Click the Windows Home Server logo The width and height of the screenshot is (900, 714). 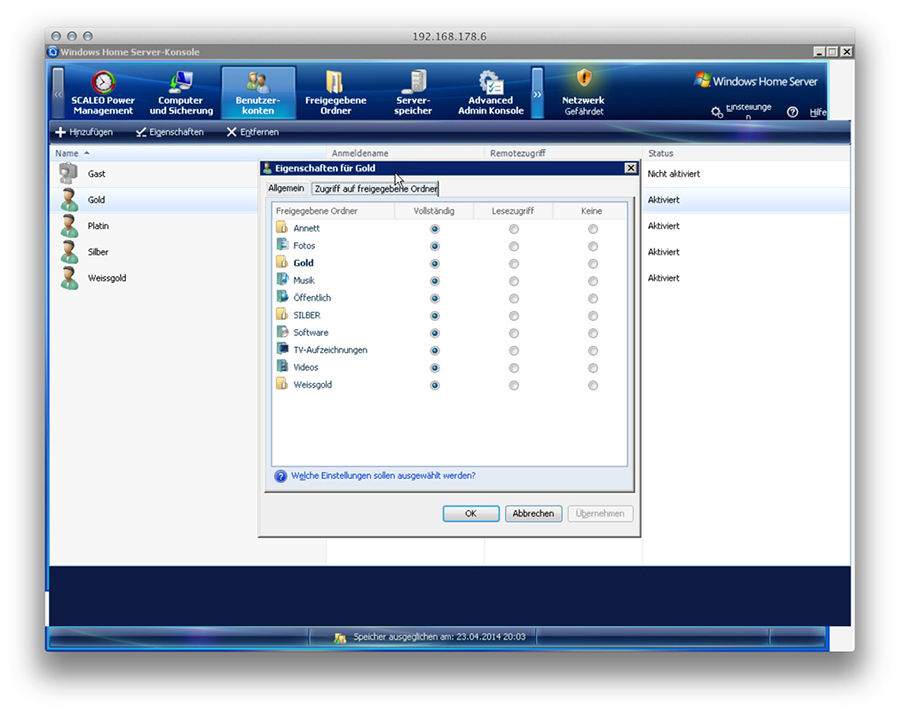tap(755, 80)
